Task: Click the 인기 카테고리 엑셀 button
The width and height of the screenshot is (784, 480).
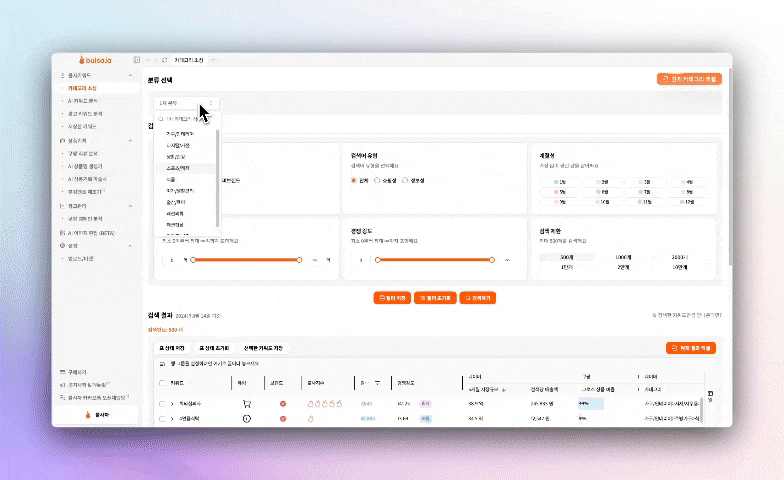Action: coord(689,79)
